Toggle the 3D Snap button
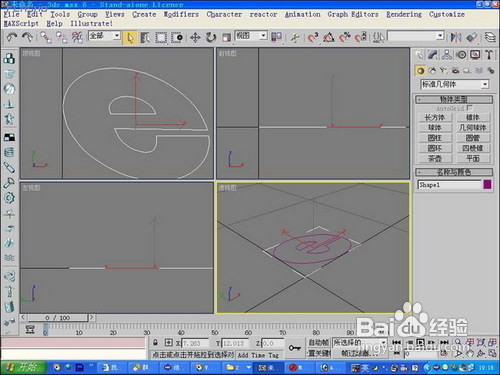The image size is (500, 375). point(313,37)
